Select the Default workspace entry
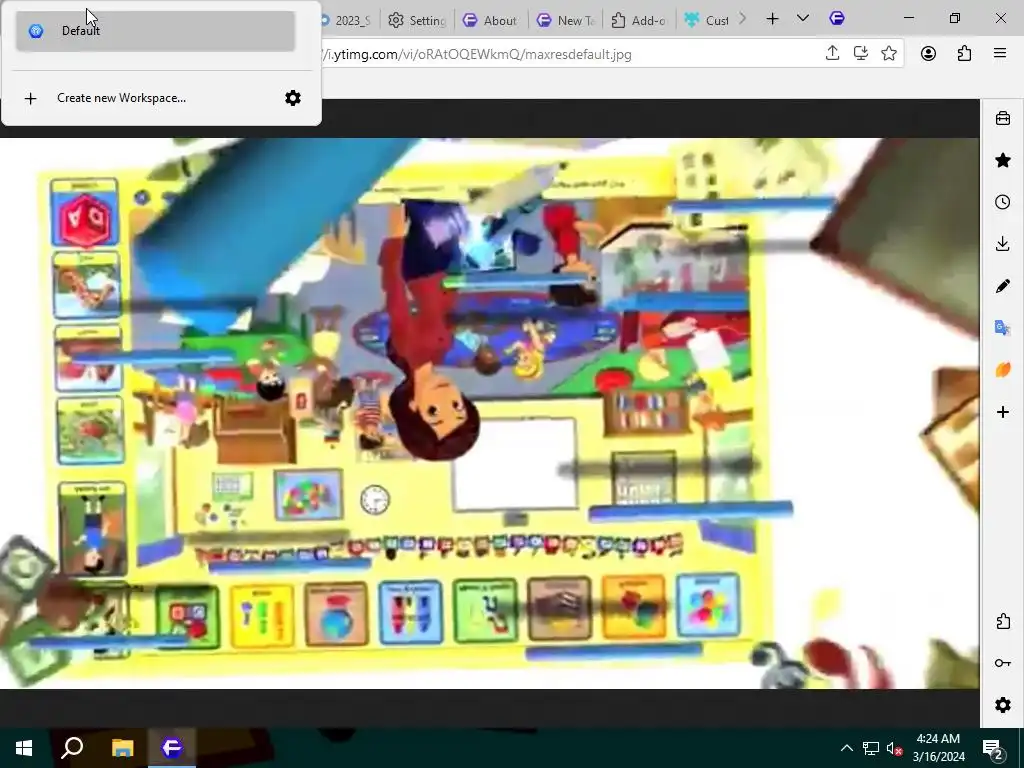This screenshot has width=1024, height=768. click(x=155, y=31)
